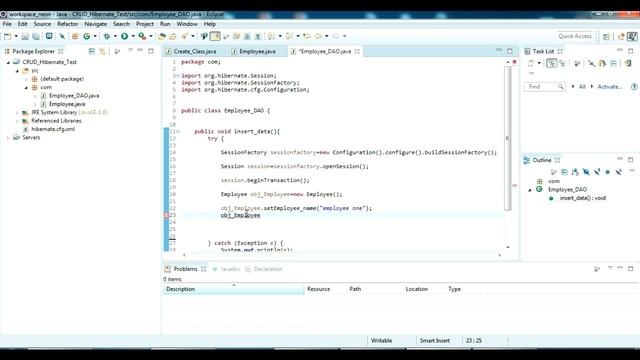The image size is (640, 360).
Task: Toggle Hide Local Types in Outline
Action: pyautogui.click(x=618, y=172)
